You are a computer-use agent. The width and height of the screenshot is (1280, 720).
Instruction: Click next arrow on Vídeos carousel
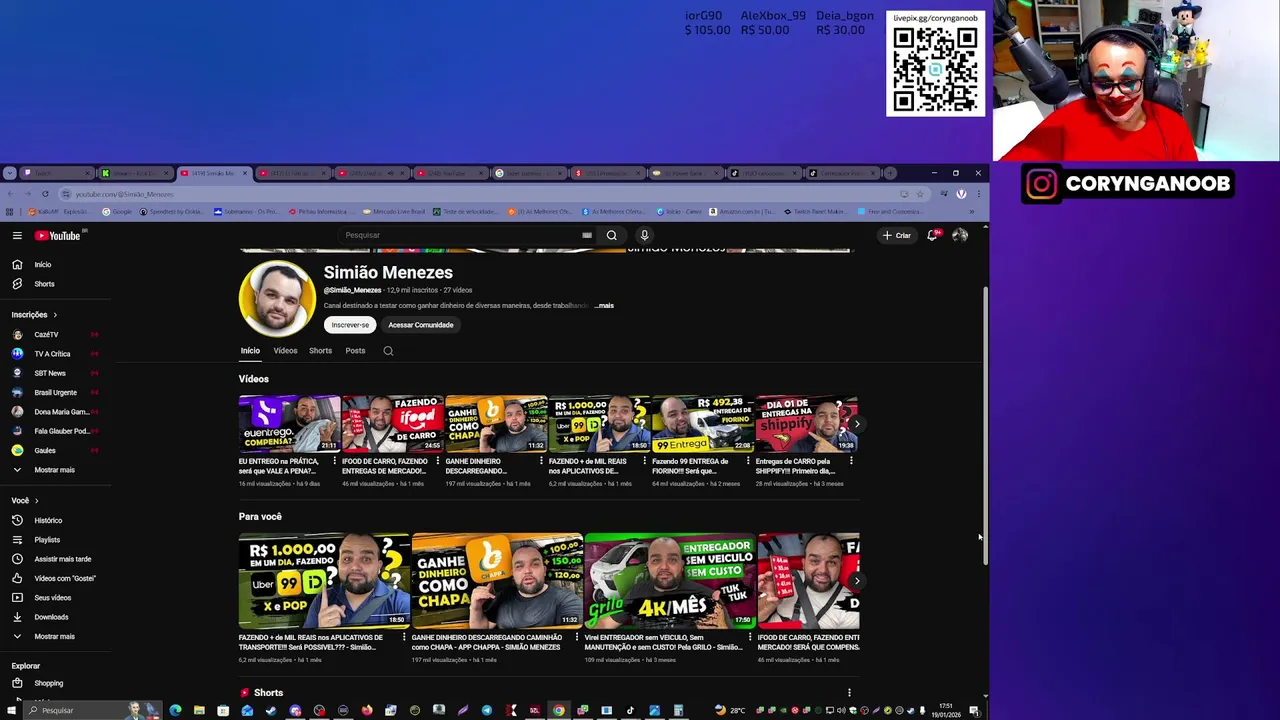coord(856,424)
